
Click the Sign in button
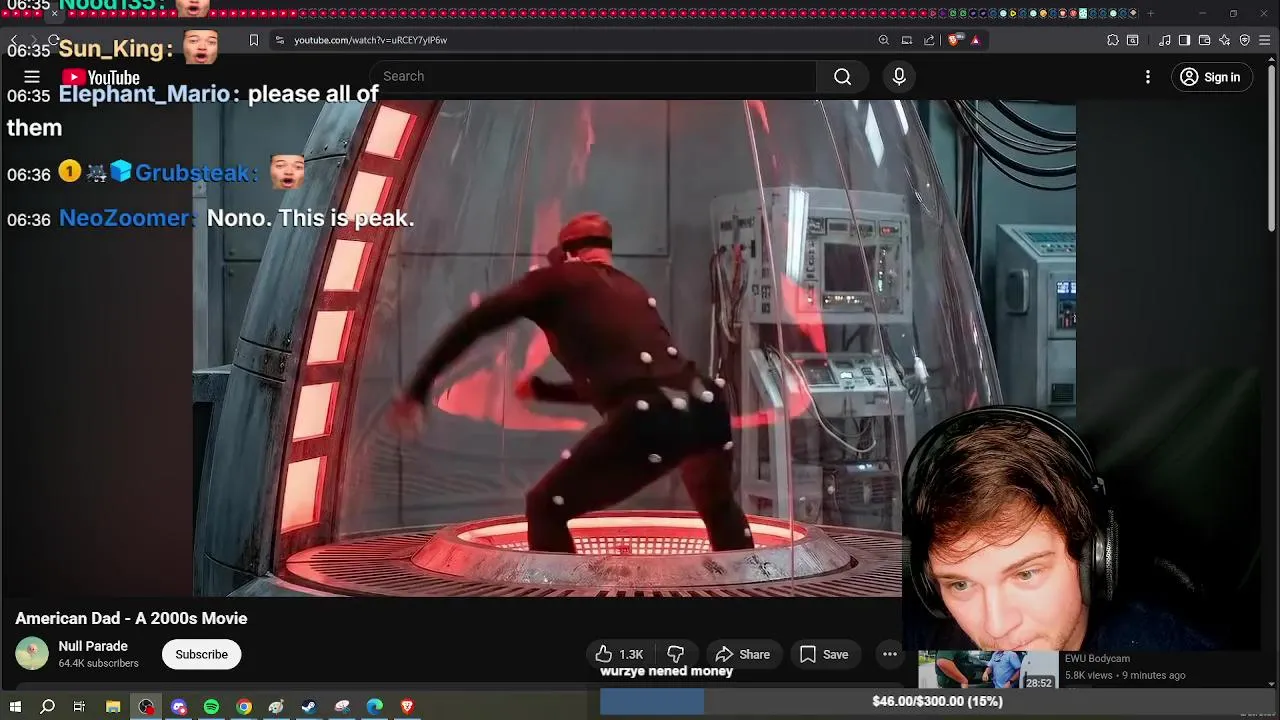coord(1210,77)
